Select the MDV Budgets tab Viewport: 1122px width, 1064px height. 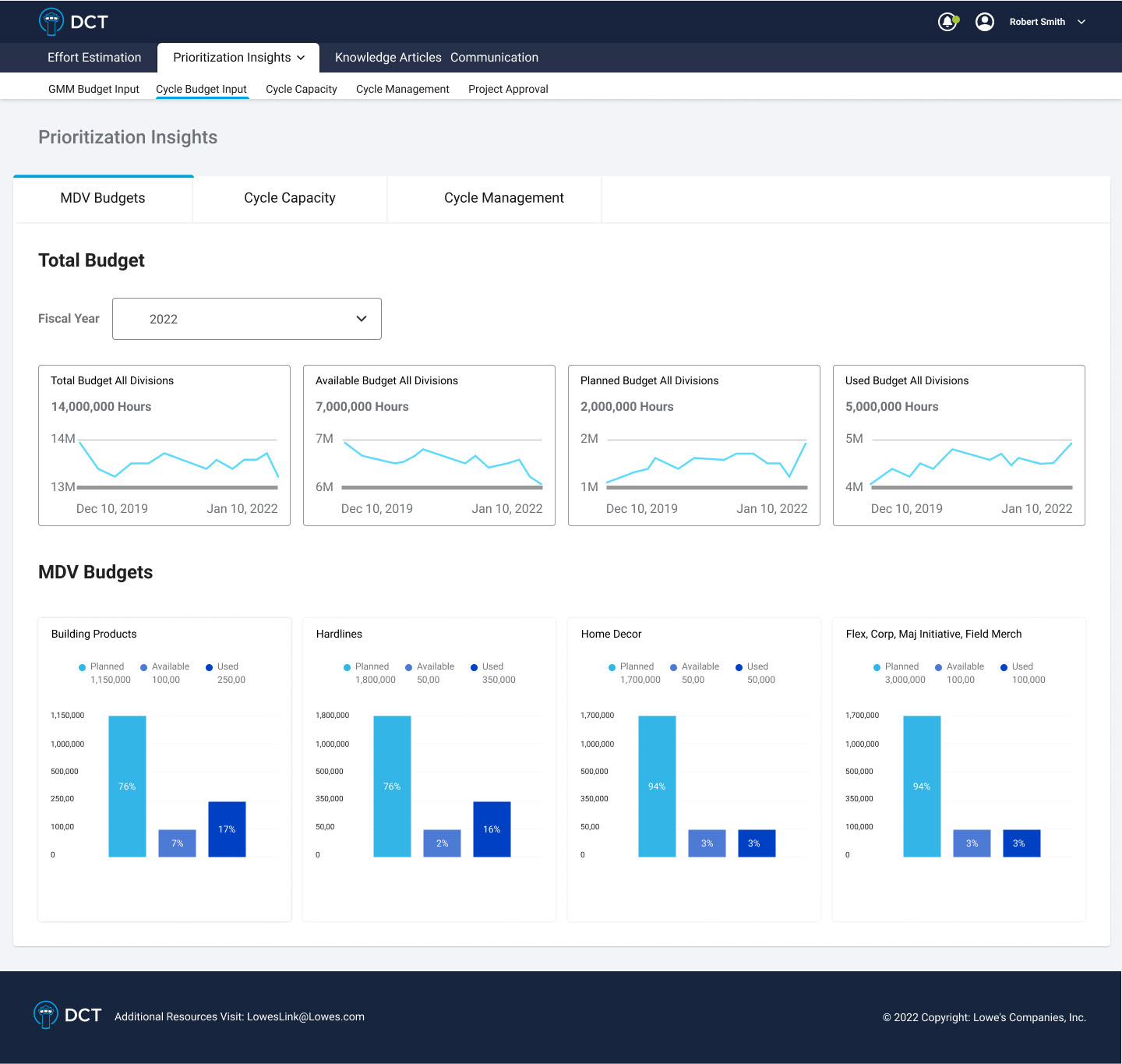[x=103, y=198]
